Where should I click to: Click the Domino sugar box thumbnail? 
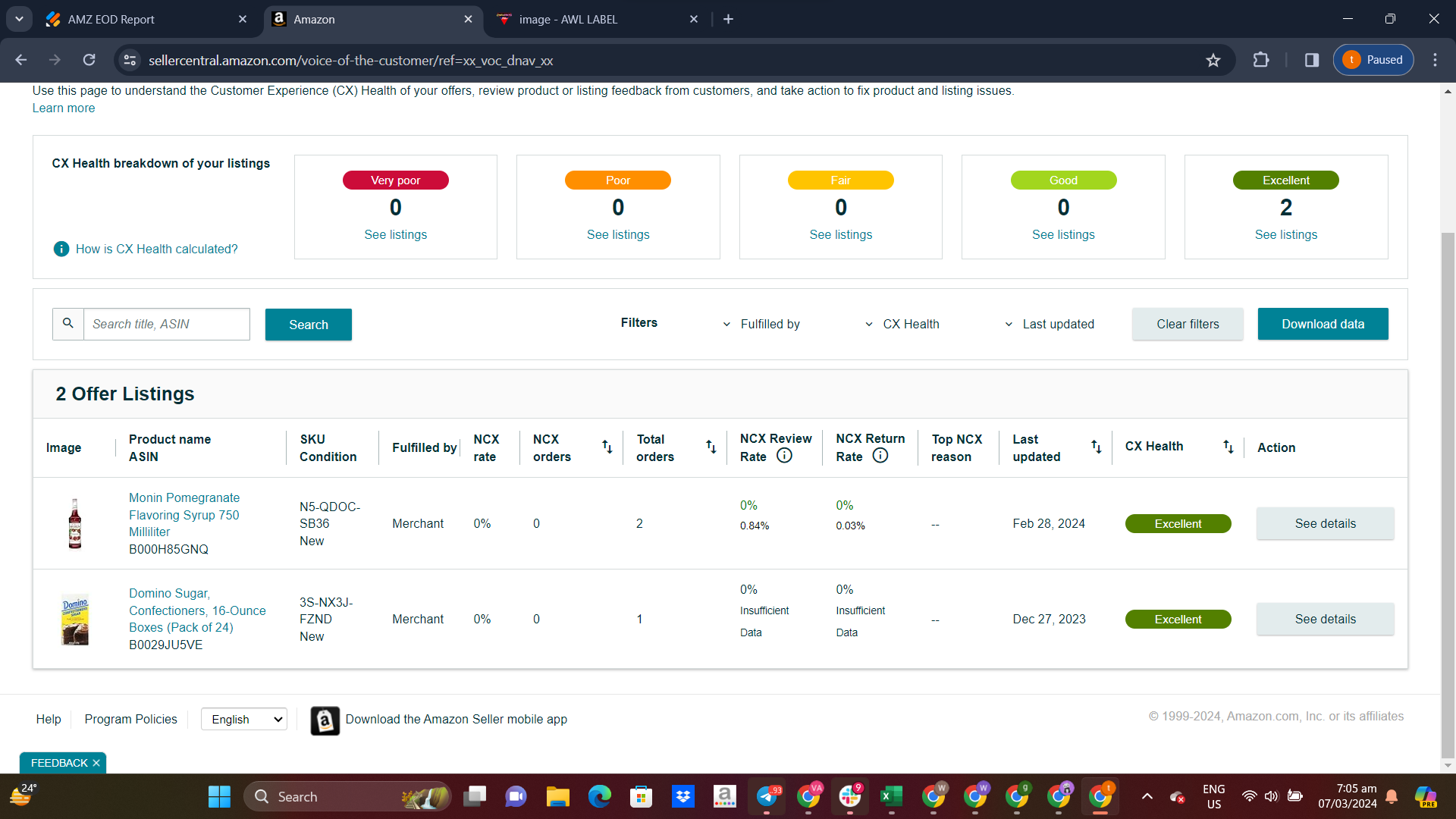[x=75, y=619]
